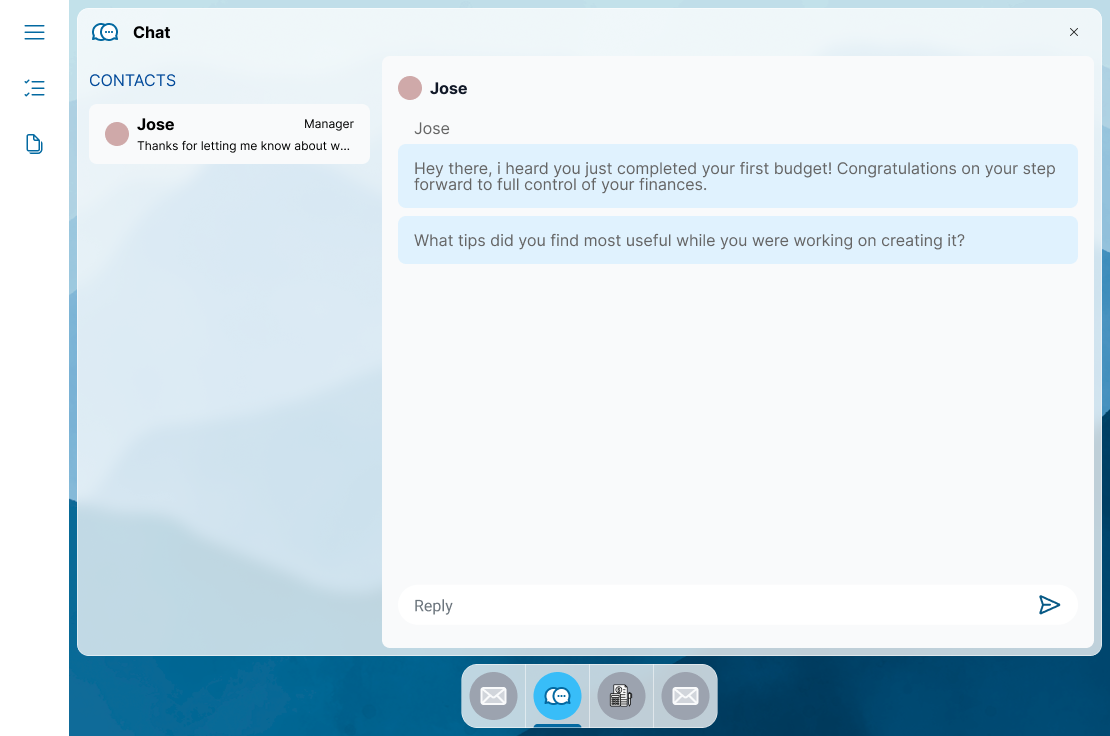Click the chat bubbles icon beside Chat title
This screenshot has height=736, width=1110.
coord(105,33)
